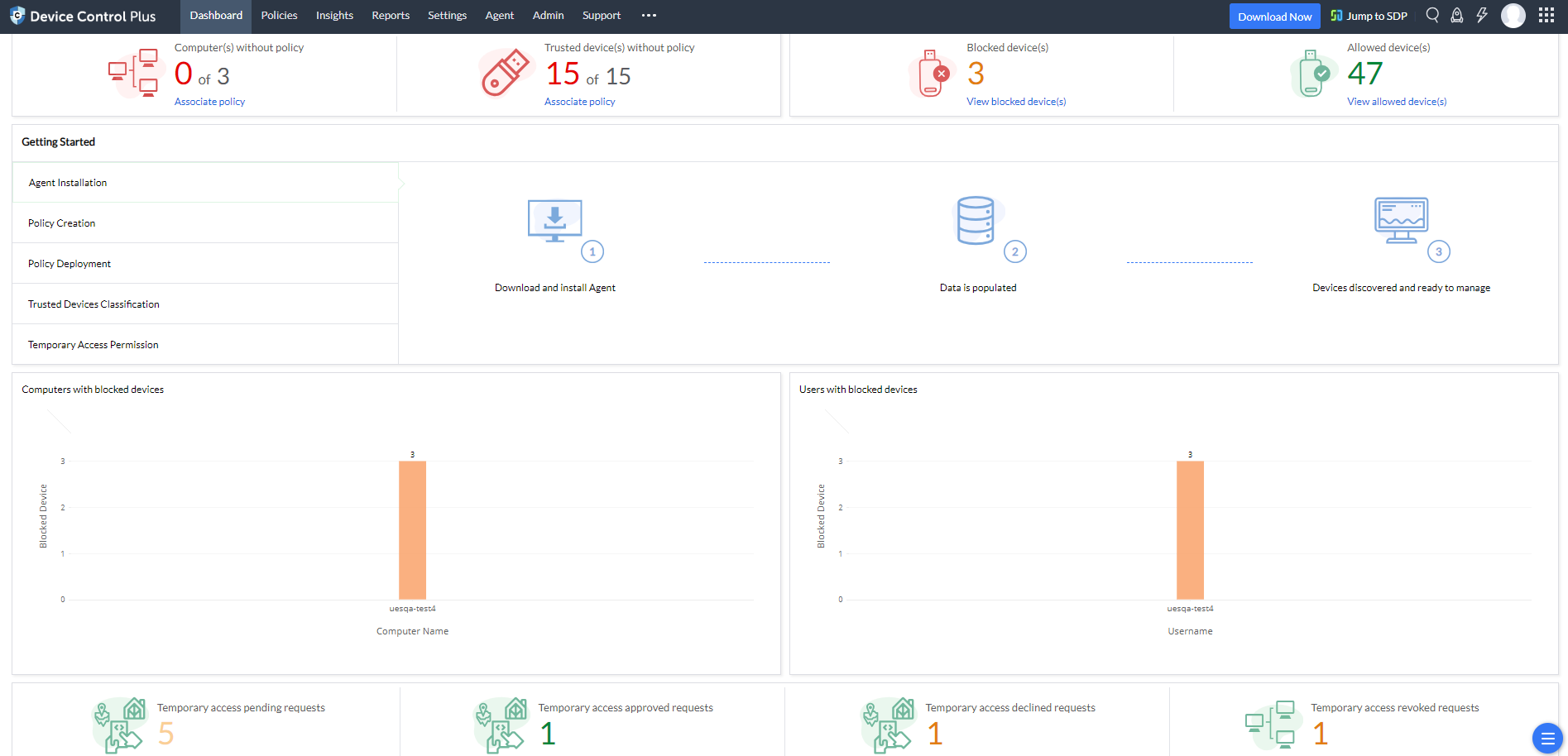Click the Device Control Plus logo icon
This screenshot has height=756, width=1568.
17,16
